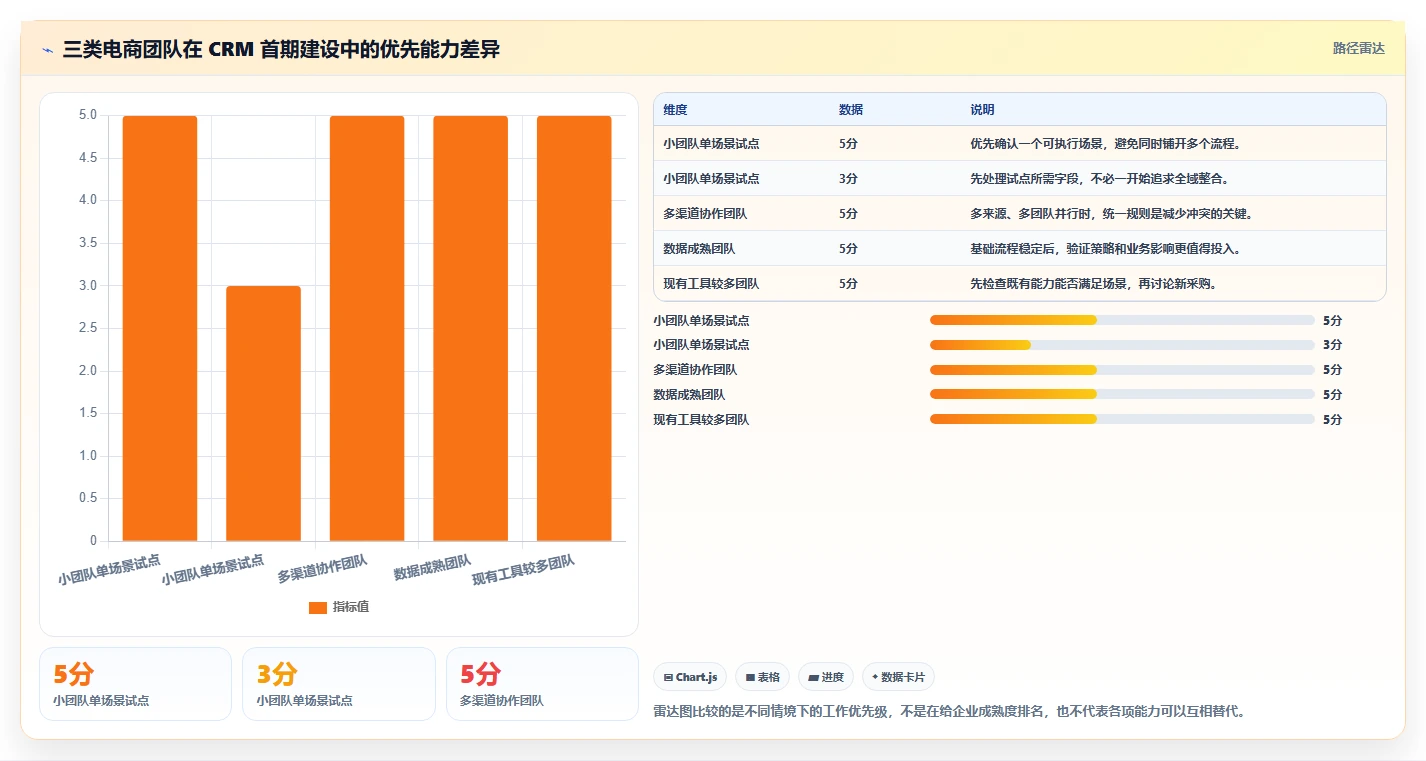Click the 4.5 tick on the chart y-axis
This screenshot has width=1426, height=761.
click(x=88, y=158)
